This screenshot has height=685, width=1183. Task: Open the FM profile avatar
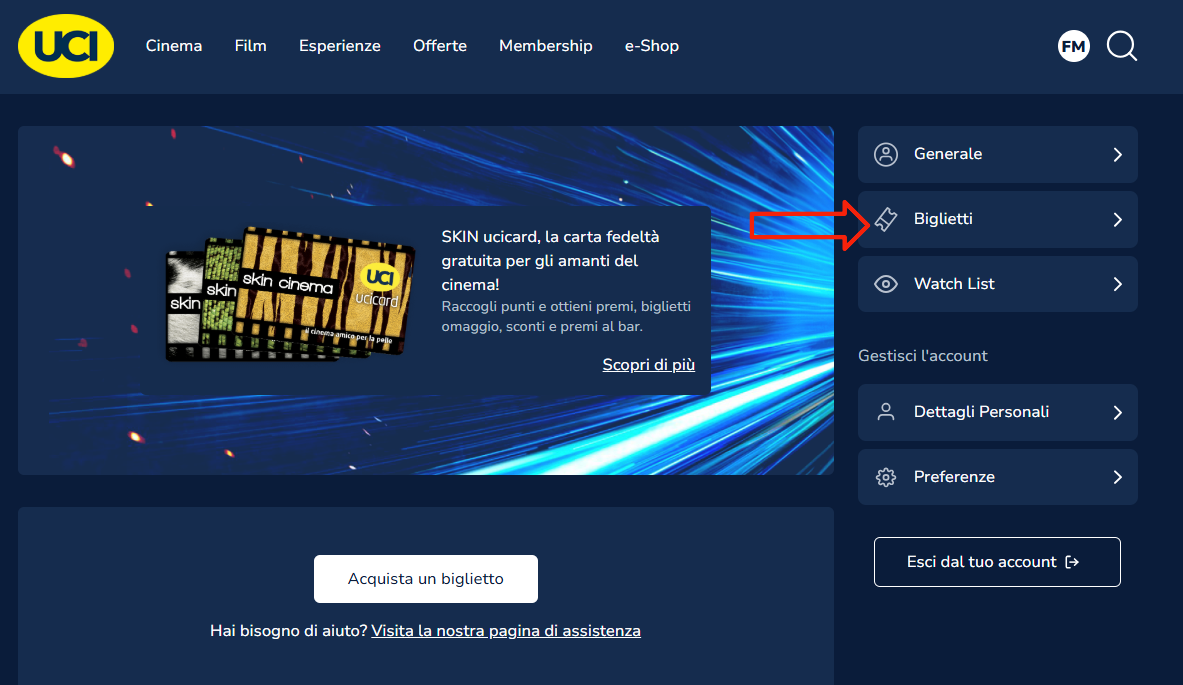[1074, 46]
